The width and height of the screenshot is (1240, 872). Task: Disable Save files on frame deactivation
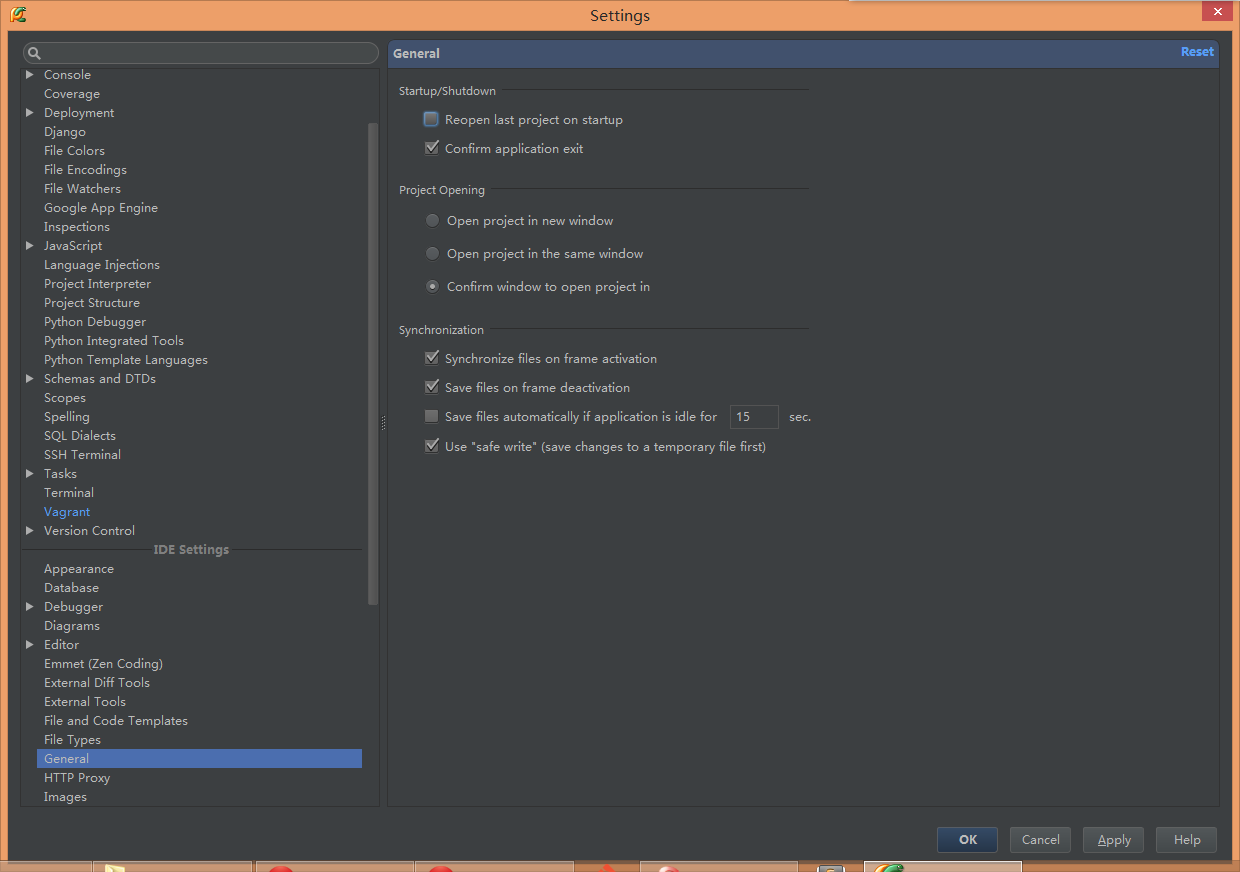431,388
